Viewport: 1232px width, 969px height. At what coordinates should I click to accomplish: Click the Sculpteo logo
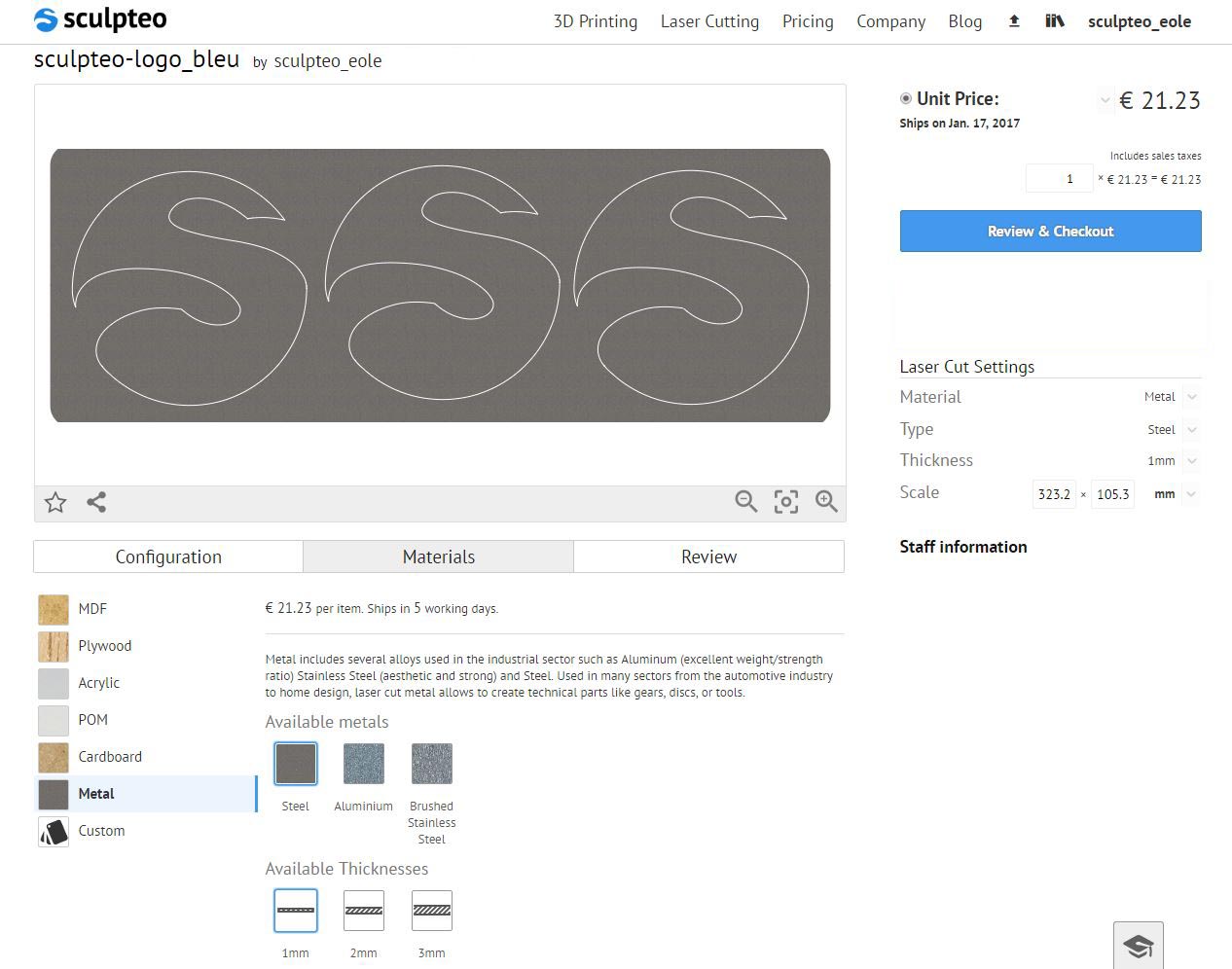100,19
